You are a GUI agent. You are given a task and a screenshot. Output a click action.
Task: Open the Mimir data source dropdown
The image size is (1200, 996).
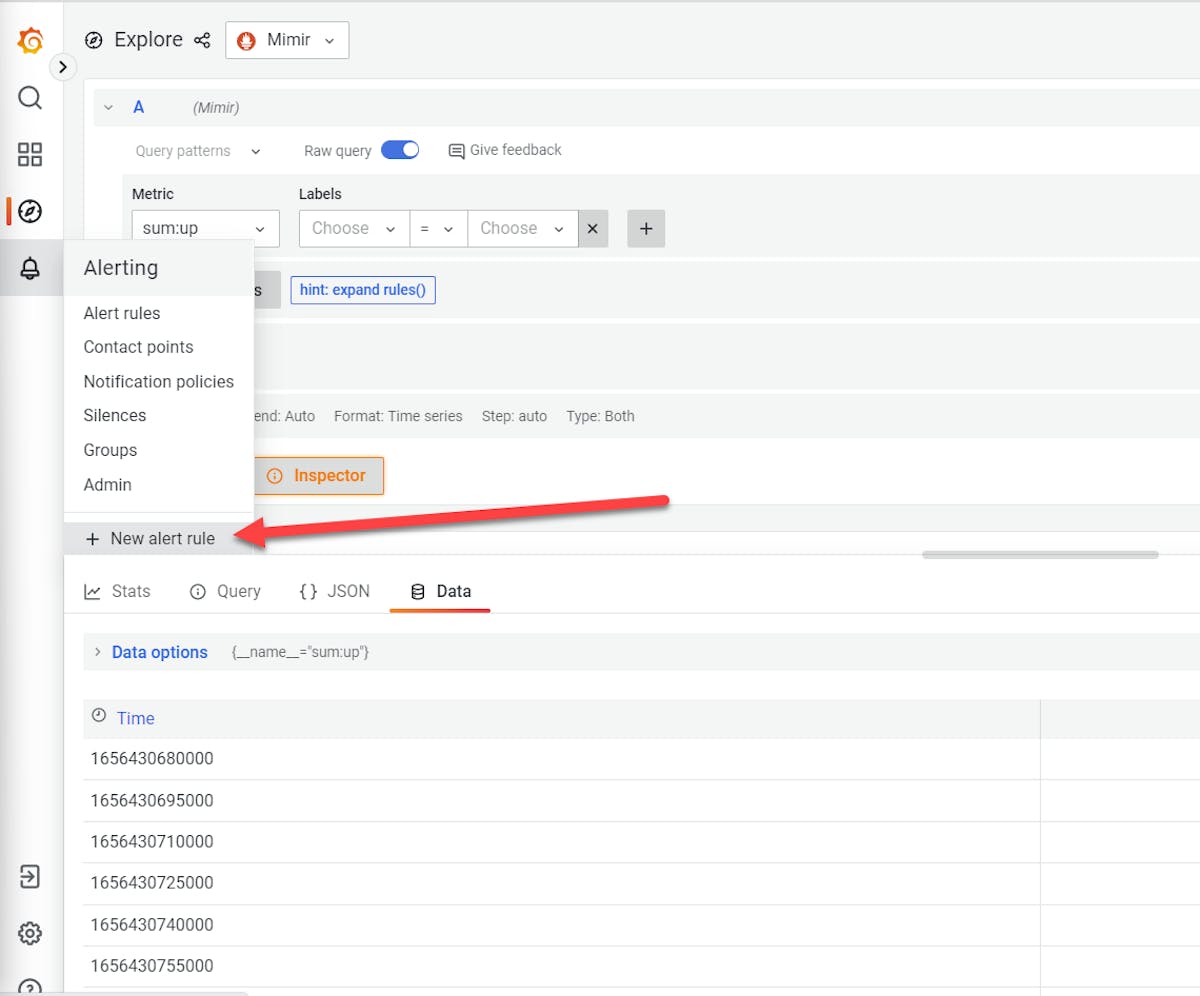287,40
